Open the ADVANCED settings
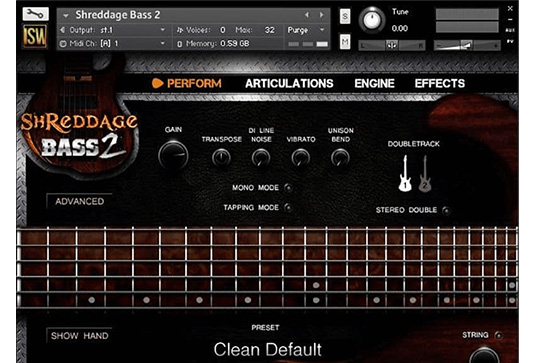 coord(79,201)
